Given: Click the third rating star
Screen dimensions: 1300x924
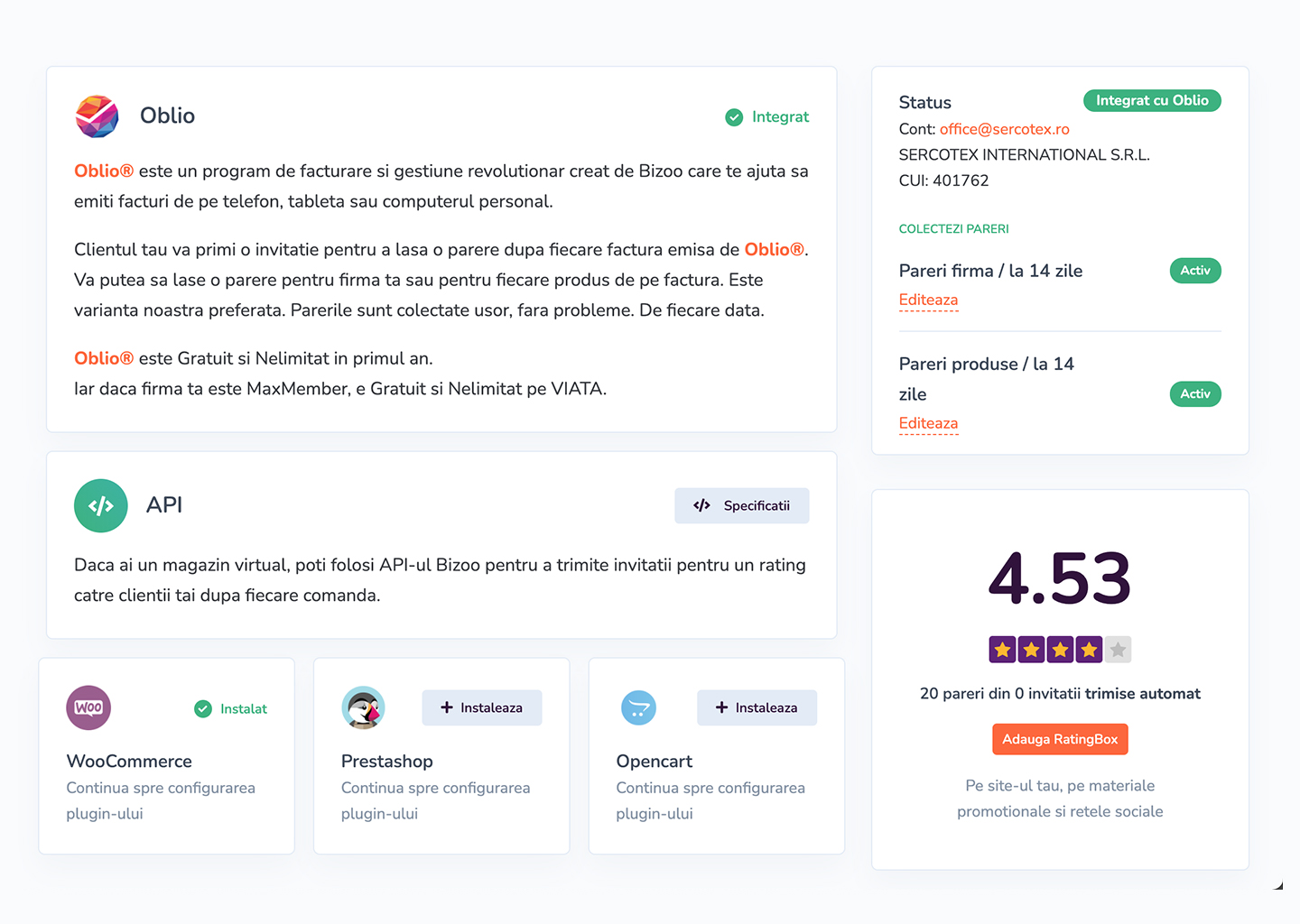Looking at the screenshot, I should (x=1060, y=650).
